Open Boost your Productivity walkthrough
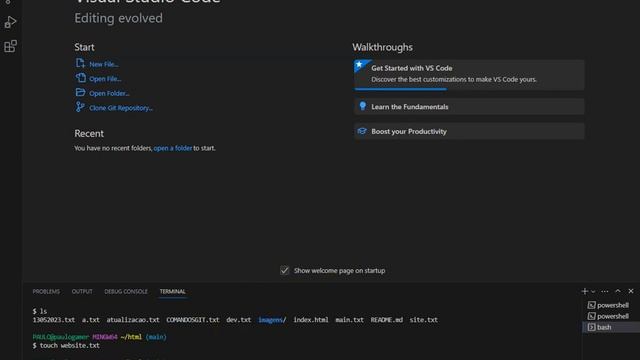The width and height of the screenshot is (640, 360). tap(469, 131)
